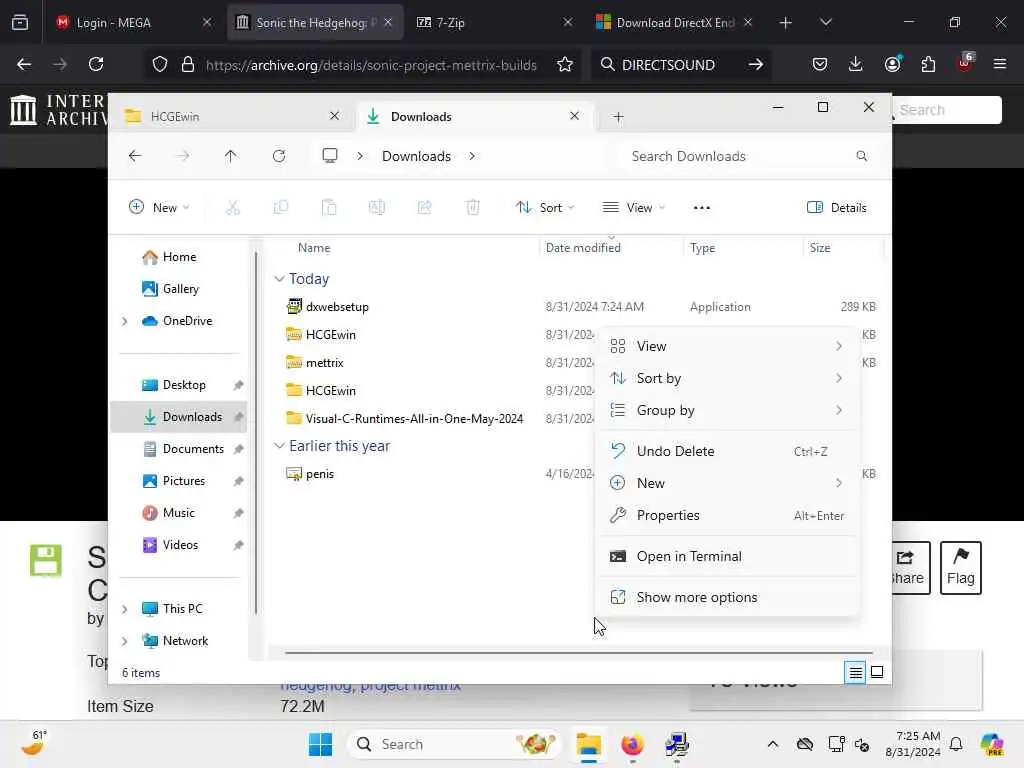Click the Rename icon in Explorer toolbar
Viewport: 1024px width, 768px height.
click(377, 208)
